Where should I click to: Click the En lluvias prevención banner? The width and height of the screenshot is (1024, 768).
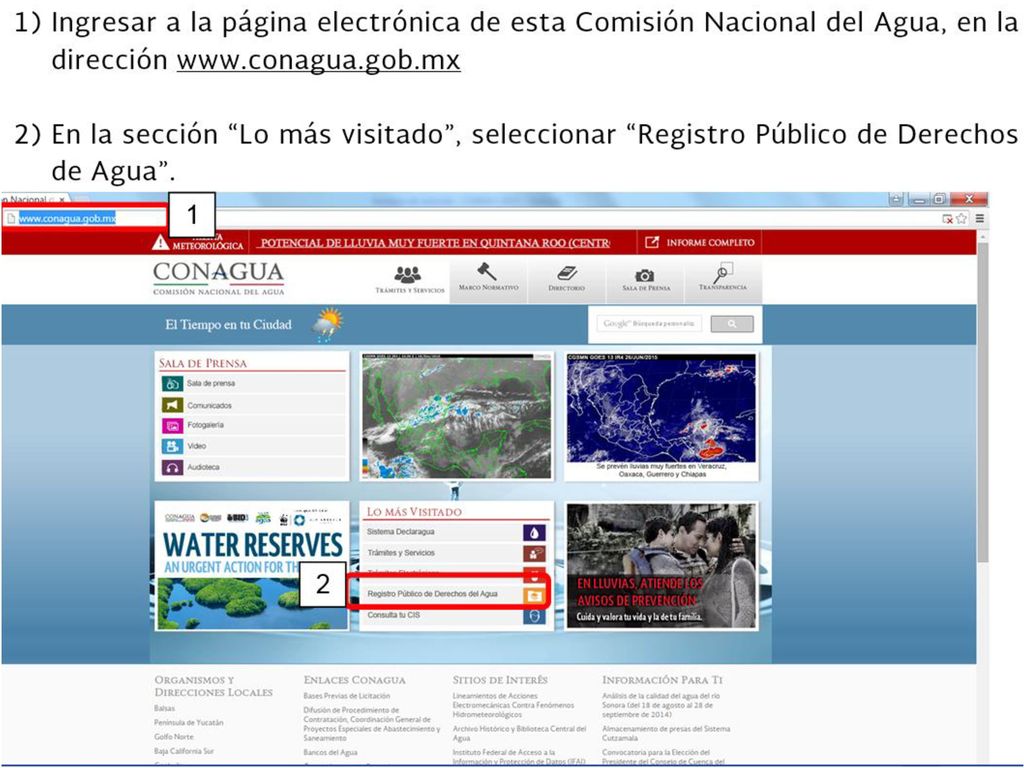pos(662,566)
